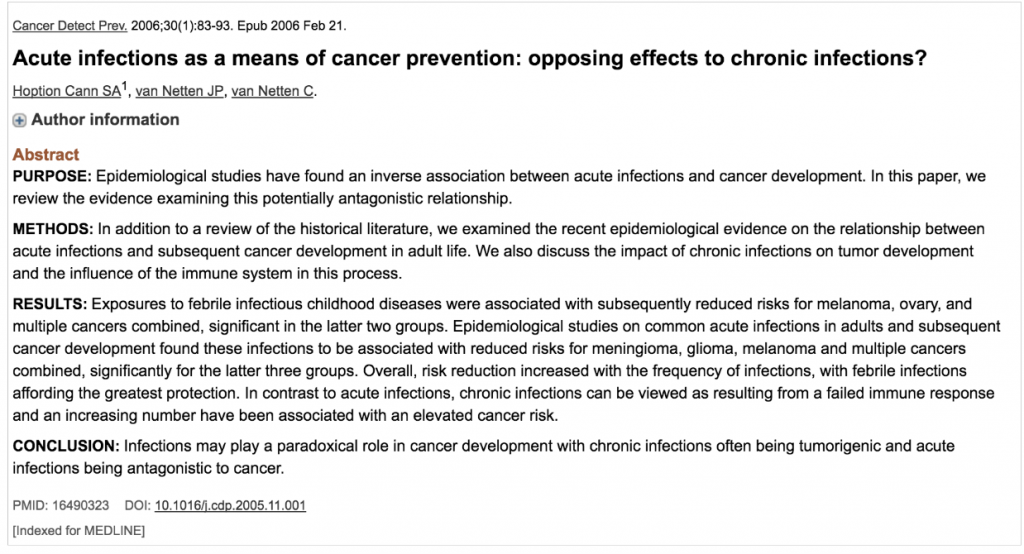This screenshot has width=1024, height=554.
Task: Click the Indexed for MEDLINE note
Action: coord(78,530)
